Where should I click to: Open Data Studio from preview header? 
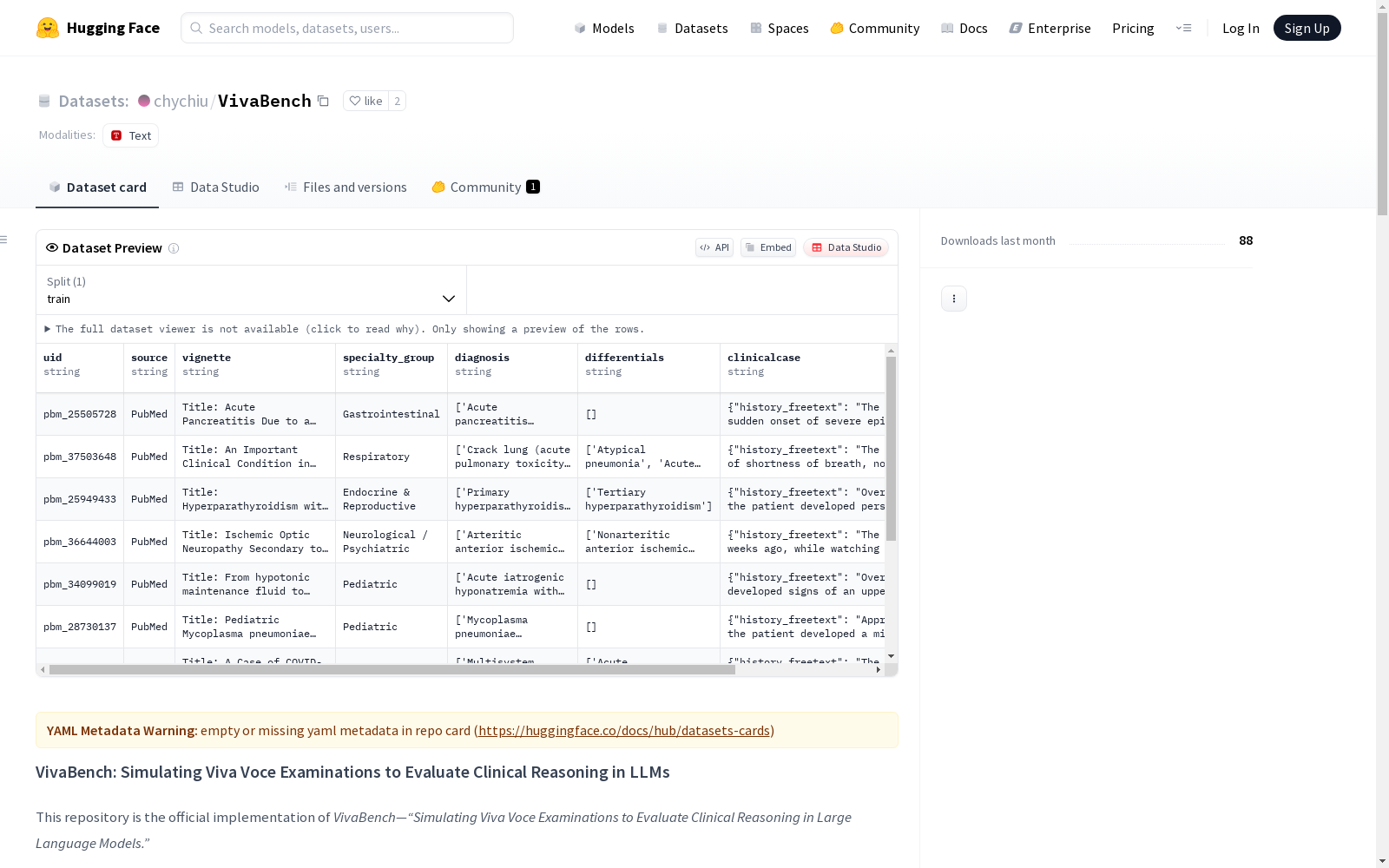pyautogui.click(x=846, y=247)
